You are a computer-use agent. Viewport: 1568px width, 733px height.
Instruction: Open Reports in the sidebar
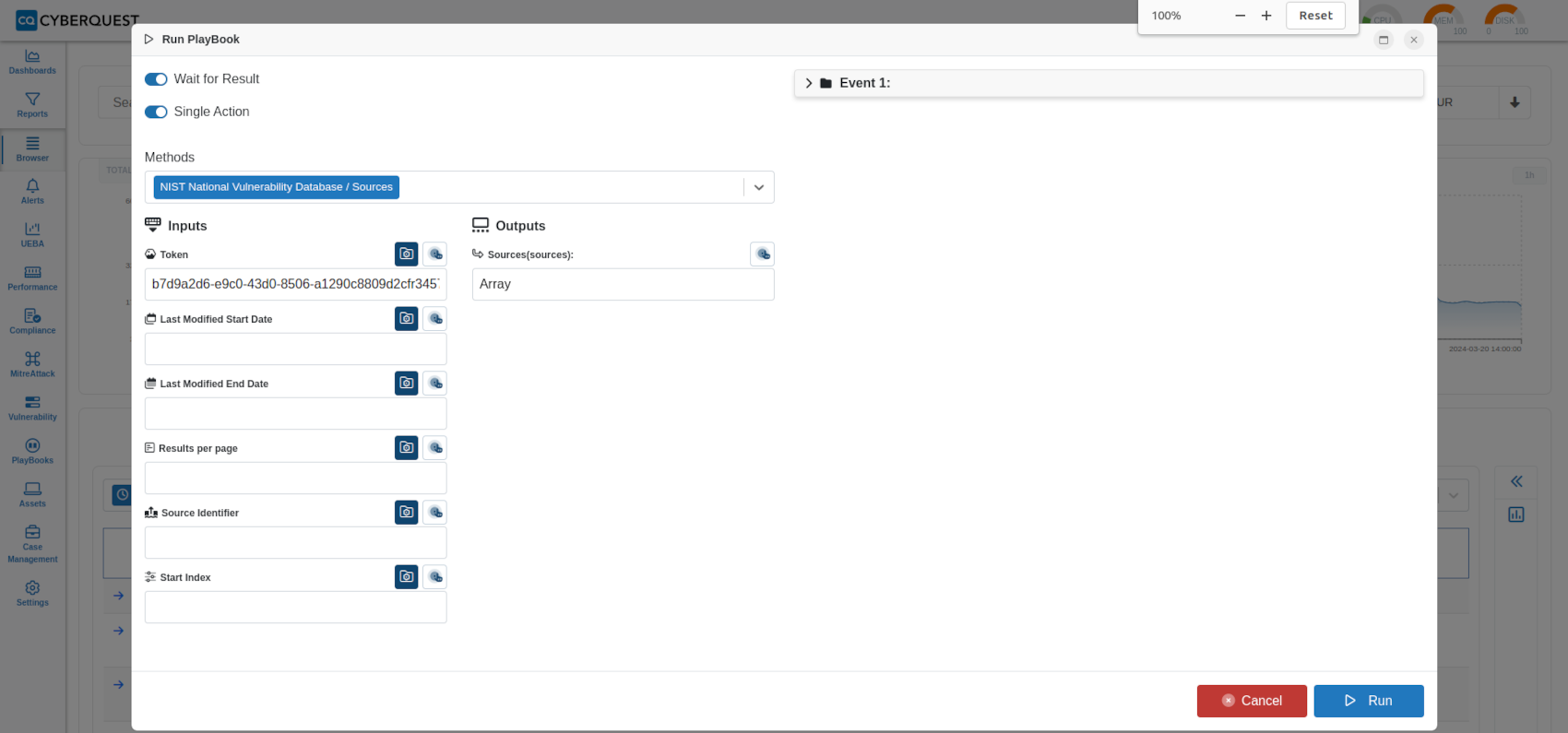tap(32, 105)
